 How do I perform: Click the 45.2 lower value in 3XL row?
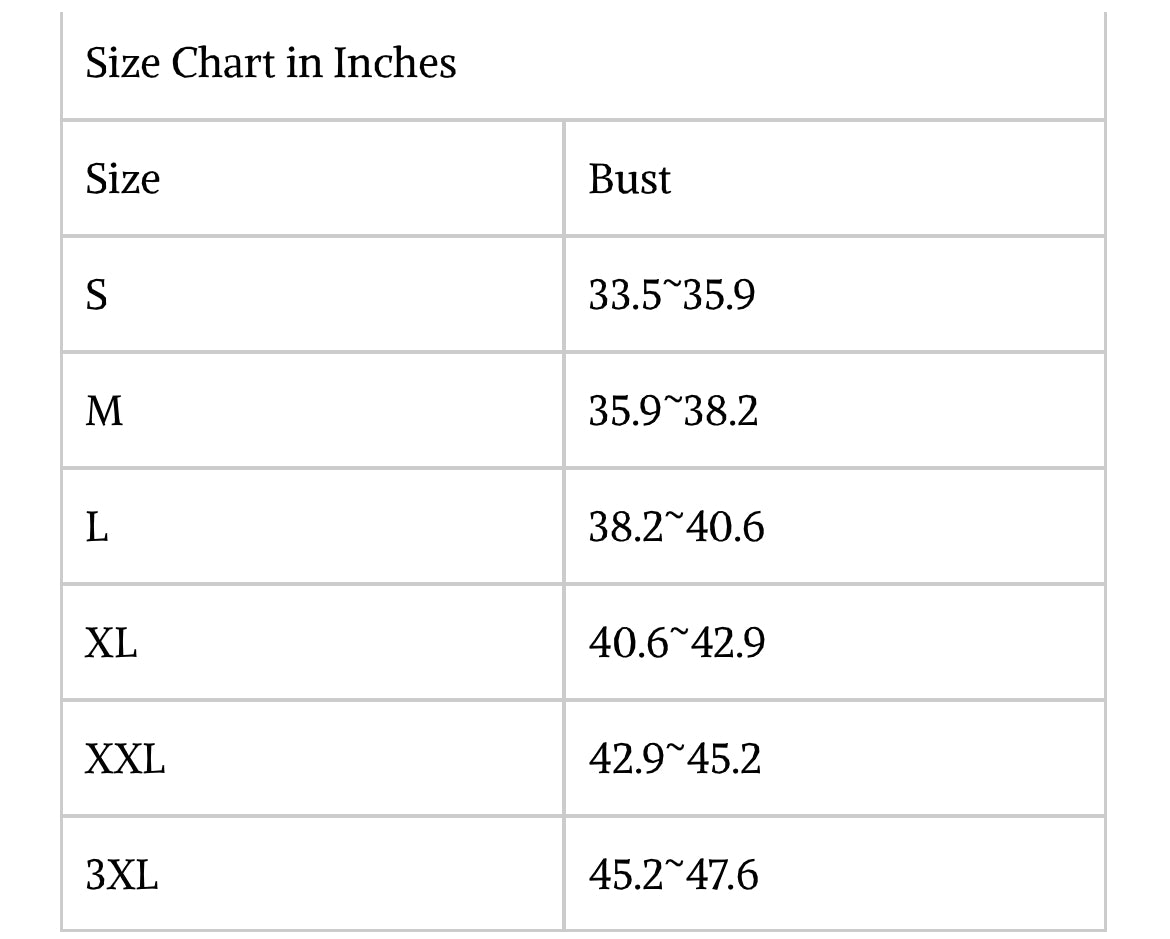[624, 876]
